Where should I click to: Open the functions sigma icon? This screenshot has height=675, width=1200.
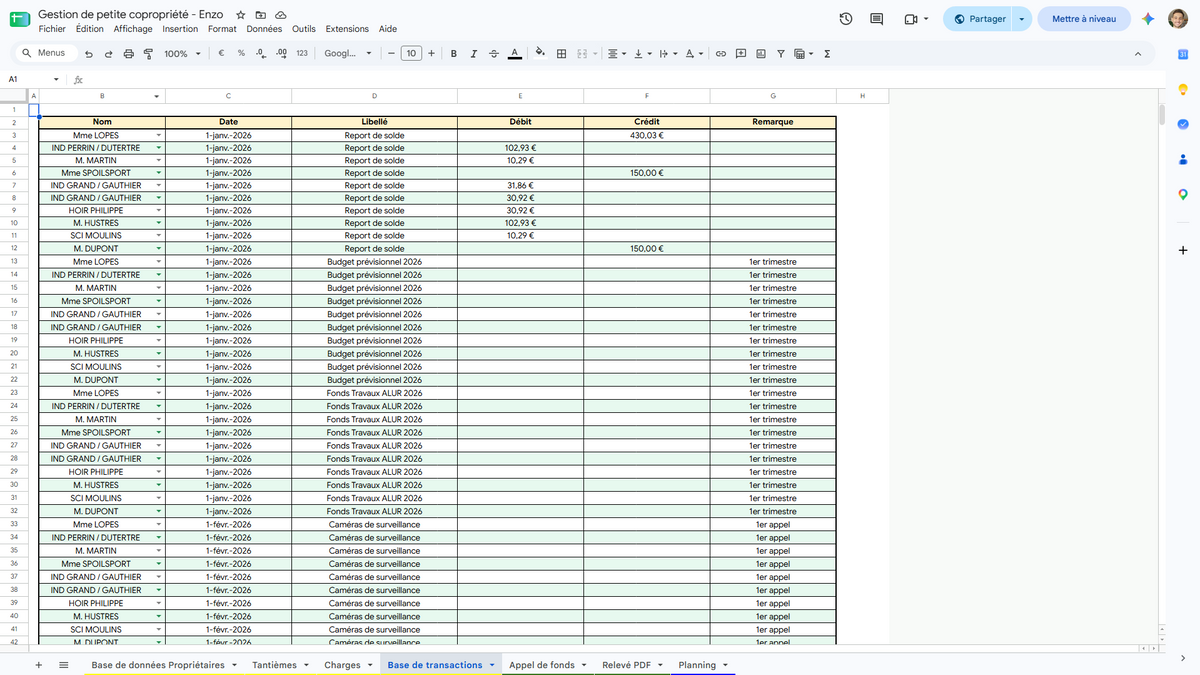point(827,54)
